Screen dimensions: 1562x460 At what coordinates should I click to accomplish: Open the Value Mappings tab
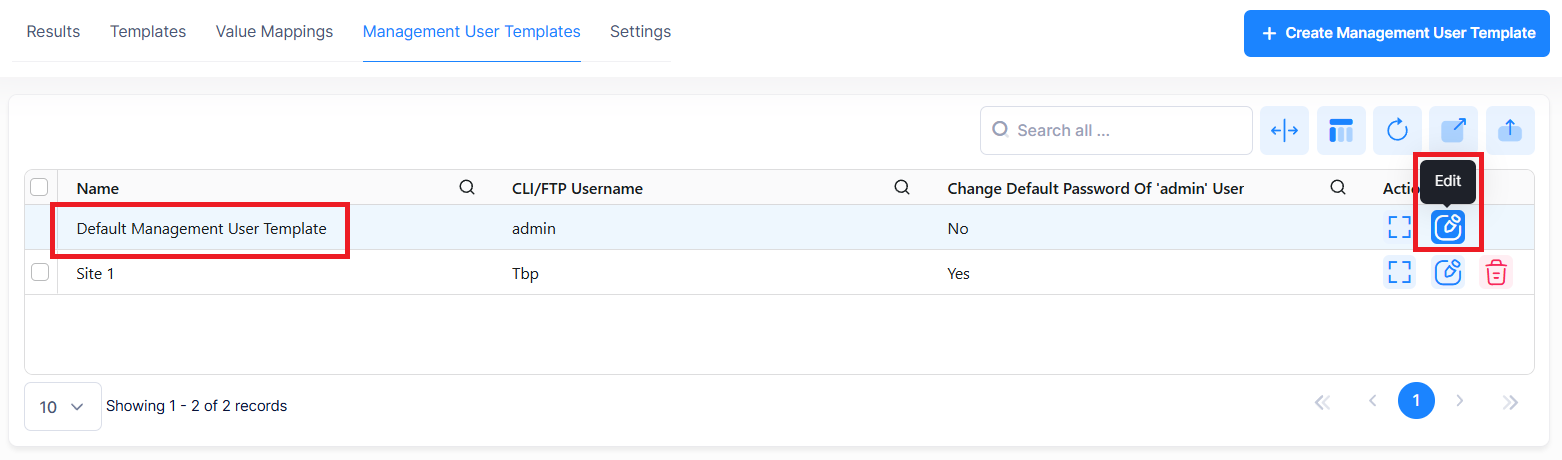point(274,32)
